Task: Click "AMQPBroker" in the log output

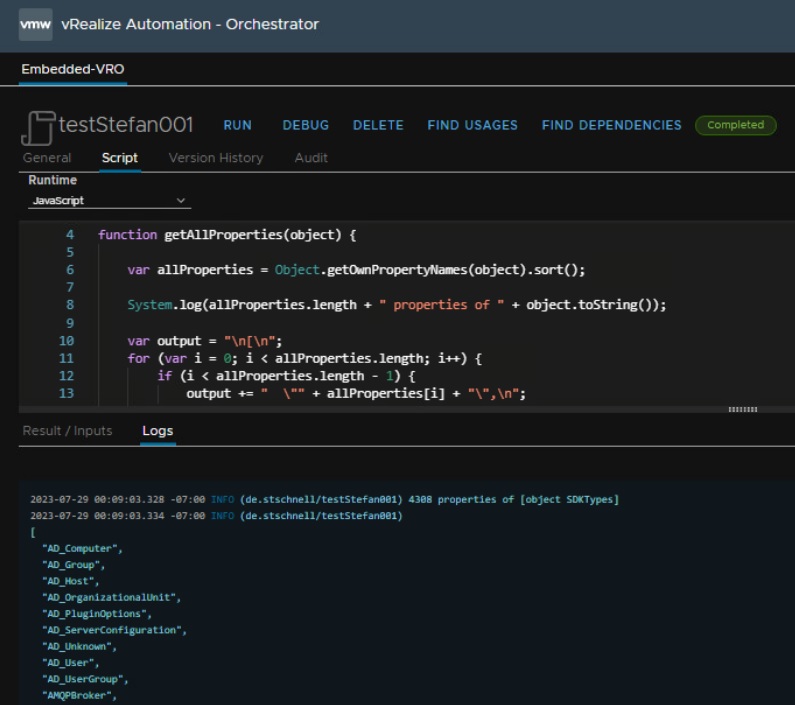Action: pos(80,695)
